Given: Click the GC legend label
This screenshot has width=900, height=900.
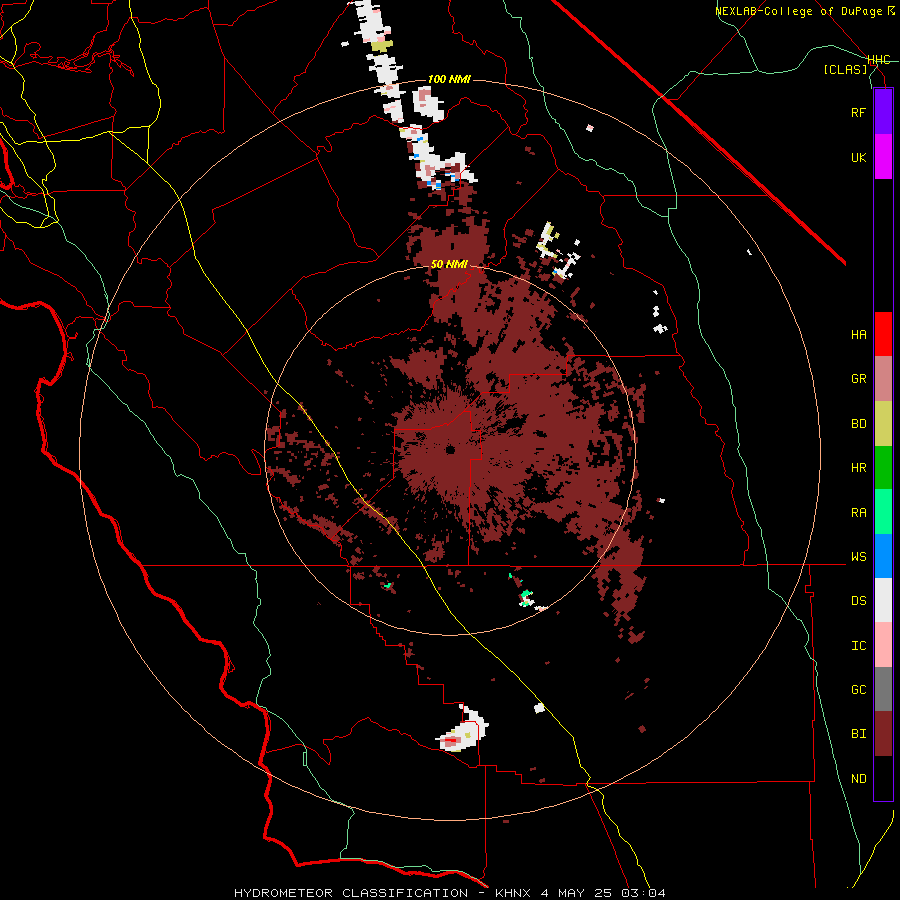Looking at the screenshot, I should click(858, 690).
